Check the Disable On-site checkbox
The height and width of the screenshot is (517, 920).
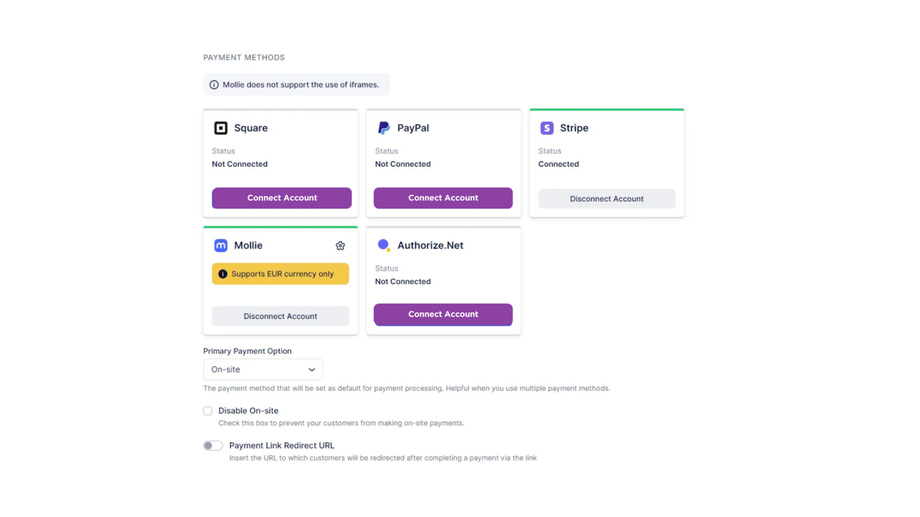pyautogui.click(x=208, y=411)
